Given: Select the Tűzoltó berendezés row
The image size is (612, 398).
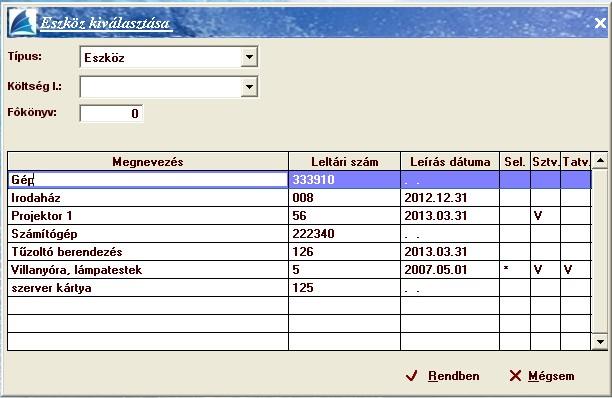Looking at the screenshot, I should (299, 252).
